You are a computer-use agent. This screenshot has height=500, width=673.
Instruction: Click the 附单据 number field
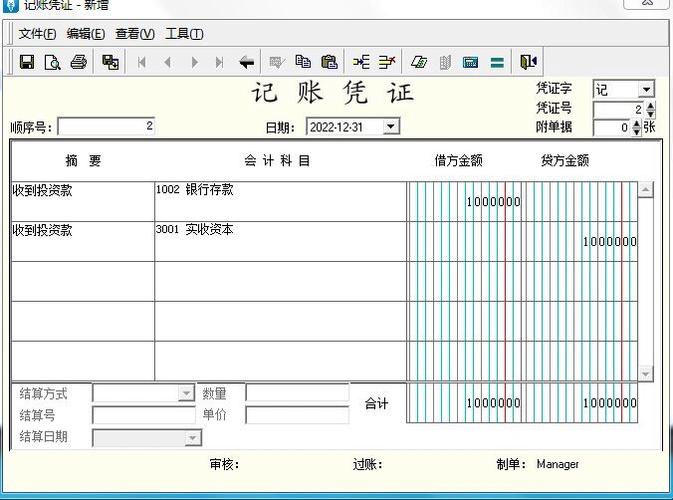tap(612, 127)
